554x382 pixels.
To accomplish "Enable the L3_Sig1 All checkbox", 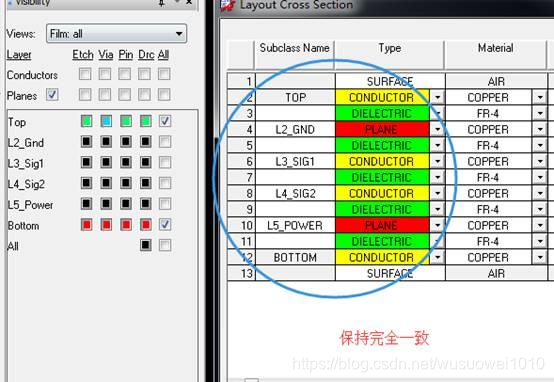I will pyautogui.click(x=165, y=163).
